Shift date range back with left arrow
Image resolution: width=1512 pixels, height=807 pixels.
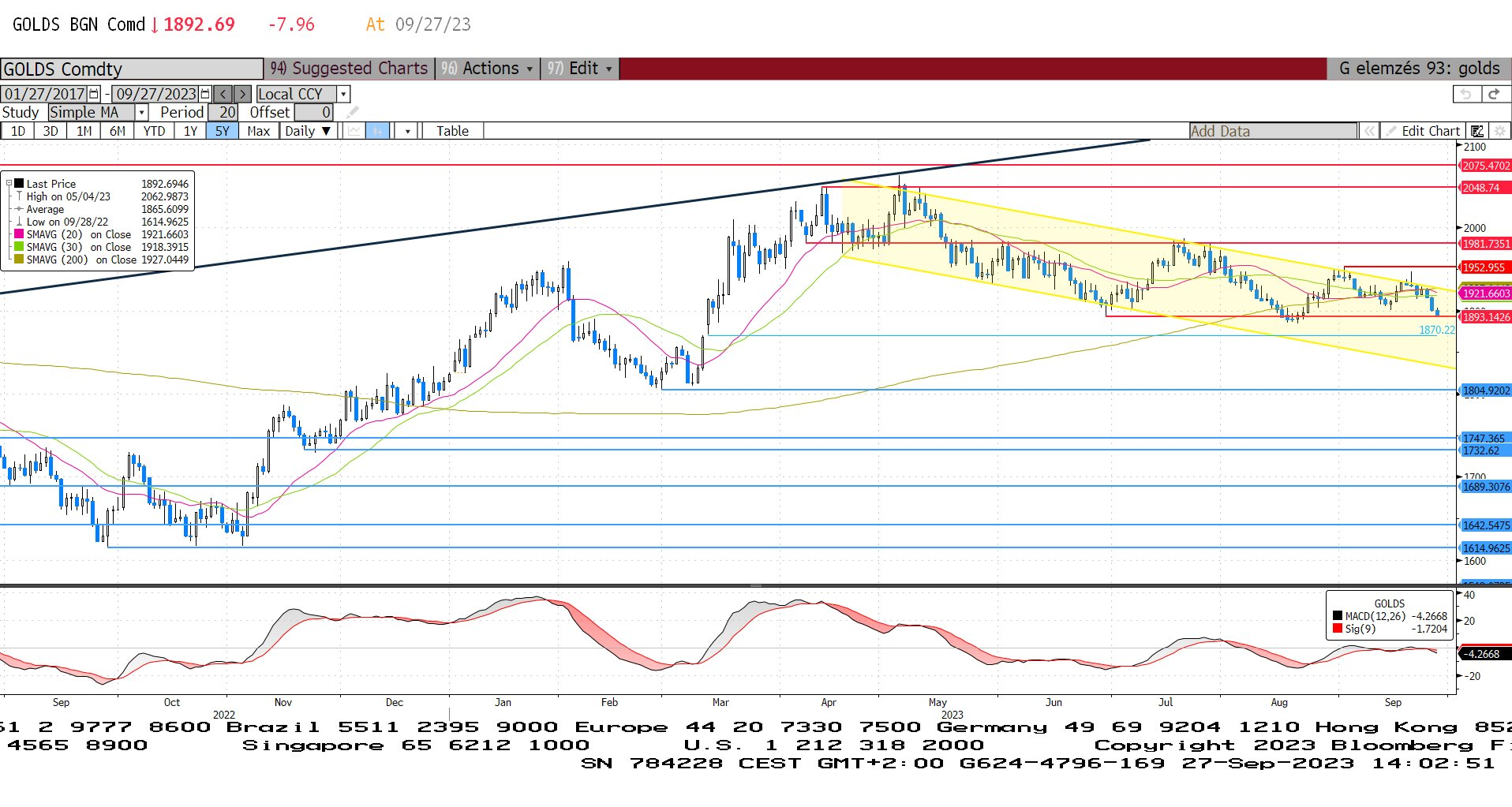[x=223, y=94]
